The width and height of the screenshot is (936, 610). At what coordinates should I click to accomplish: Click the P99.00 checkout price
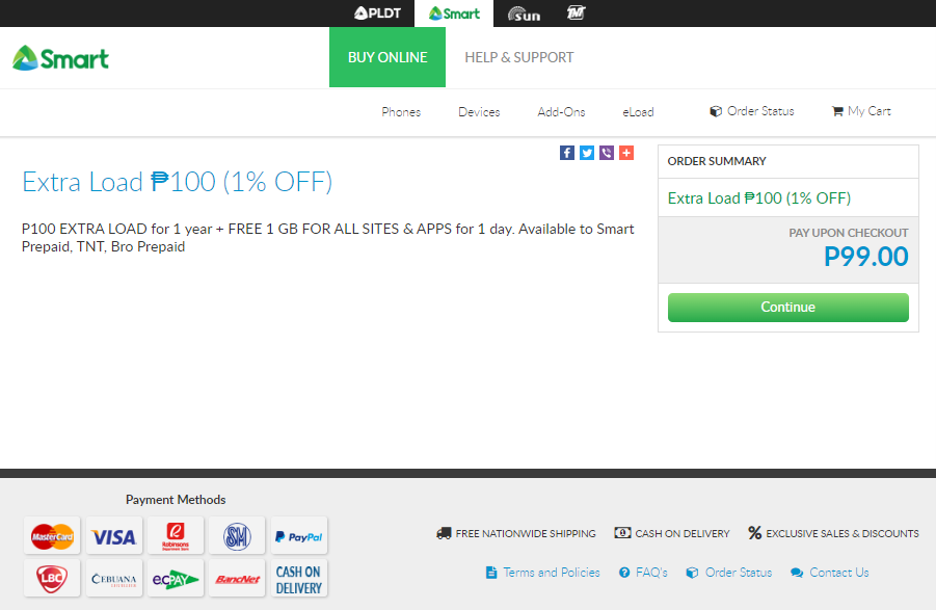coord(866,257)
